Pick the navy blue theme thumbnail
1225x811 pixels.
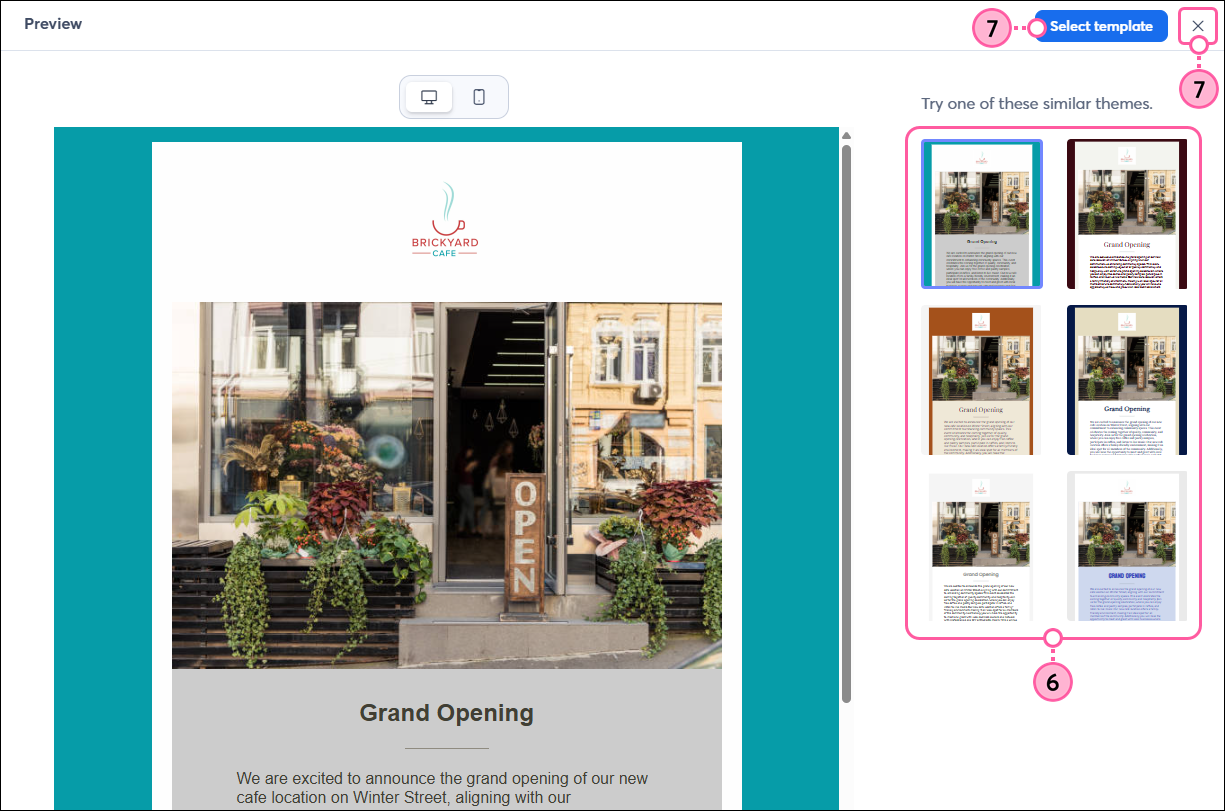pyautogui.click(x=1127, y=379)
